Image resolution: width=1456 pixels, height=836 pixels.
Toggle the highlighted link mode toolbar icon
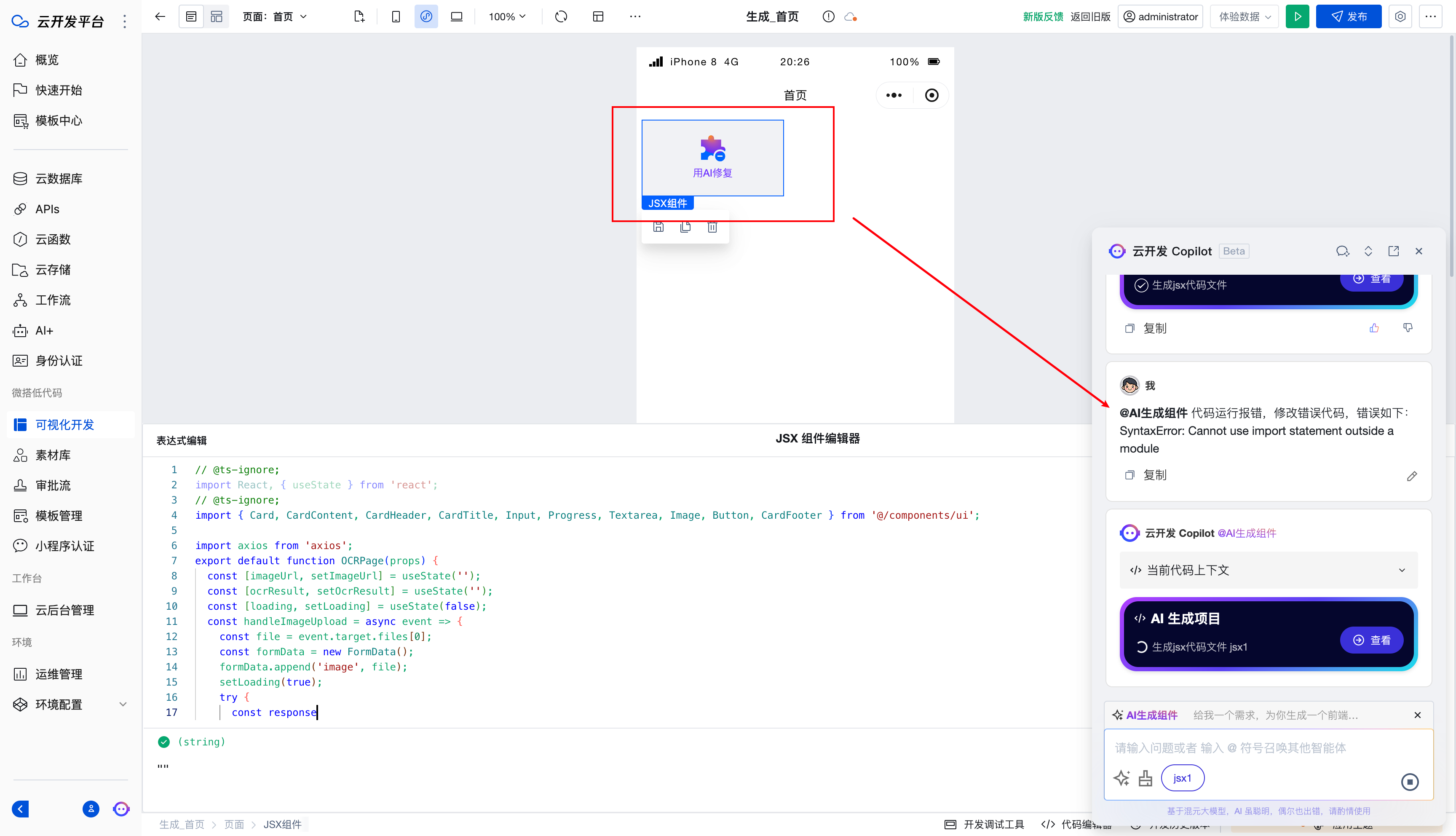(x=426, y=17)
